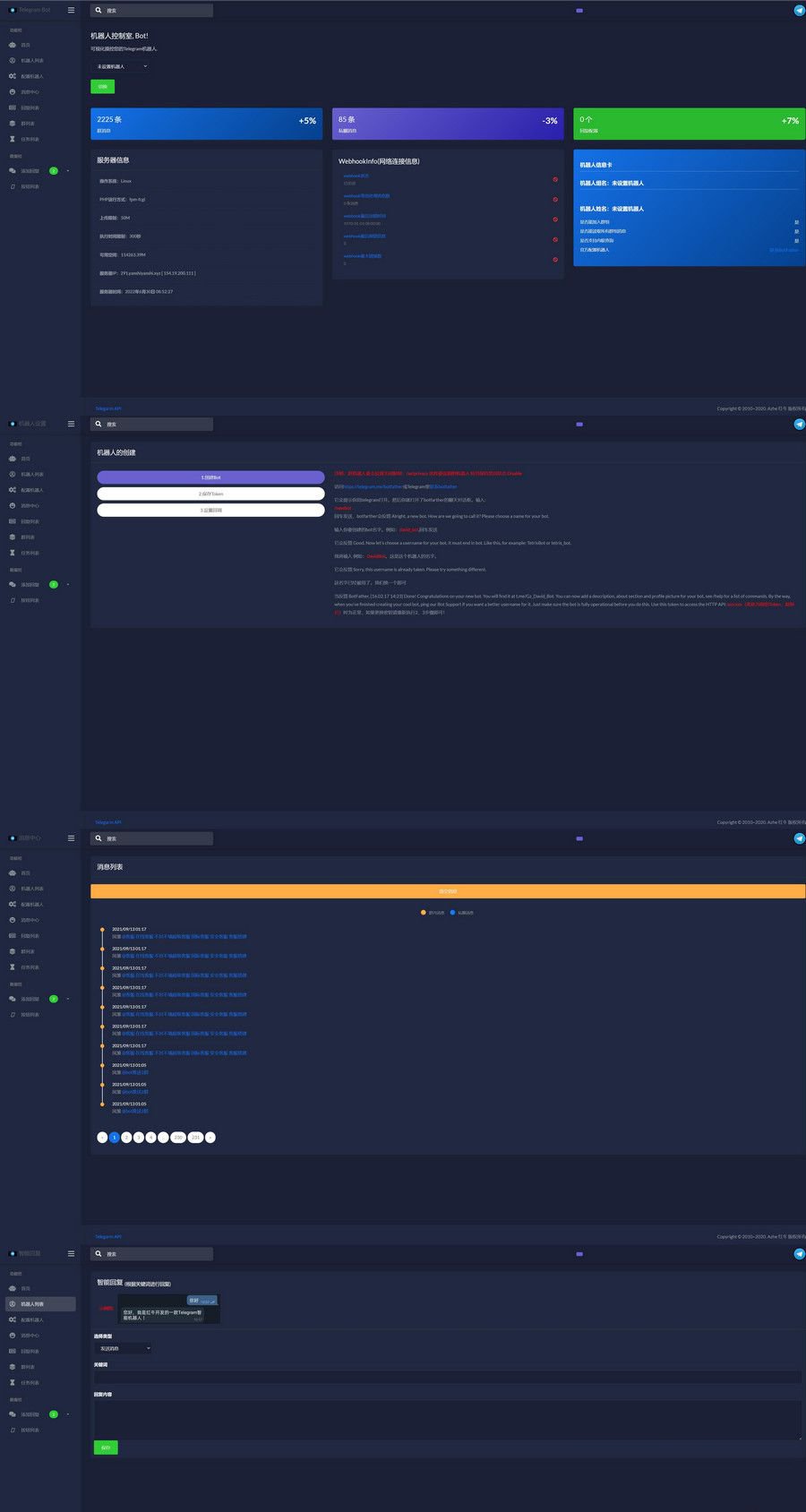This screenshot has height=1512, width=806.
Task: Go to page 230 in the message list pagination
Action: [178, 1138]
